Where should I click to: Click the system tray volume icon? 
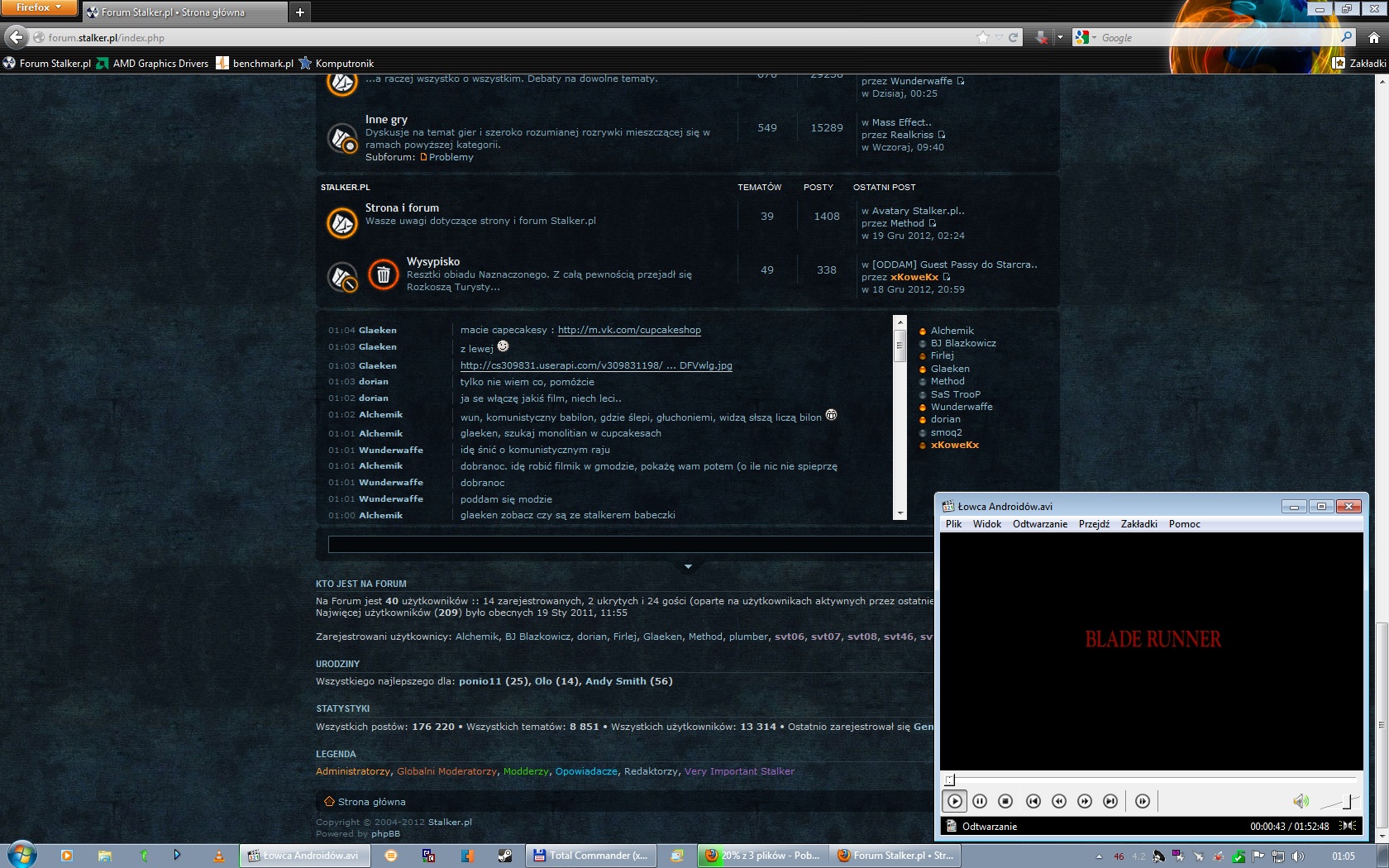tap(1298, 856)
